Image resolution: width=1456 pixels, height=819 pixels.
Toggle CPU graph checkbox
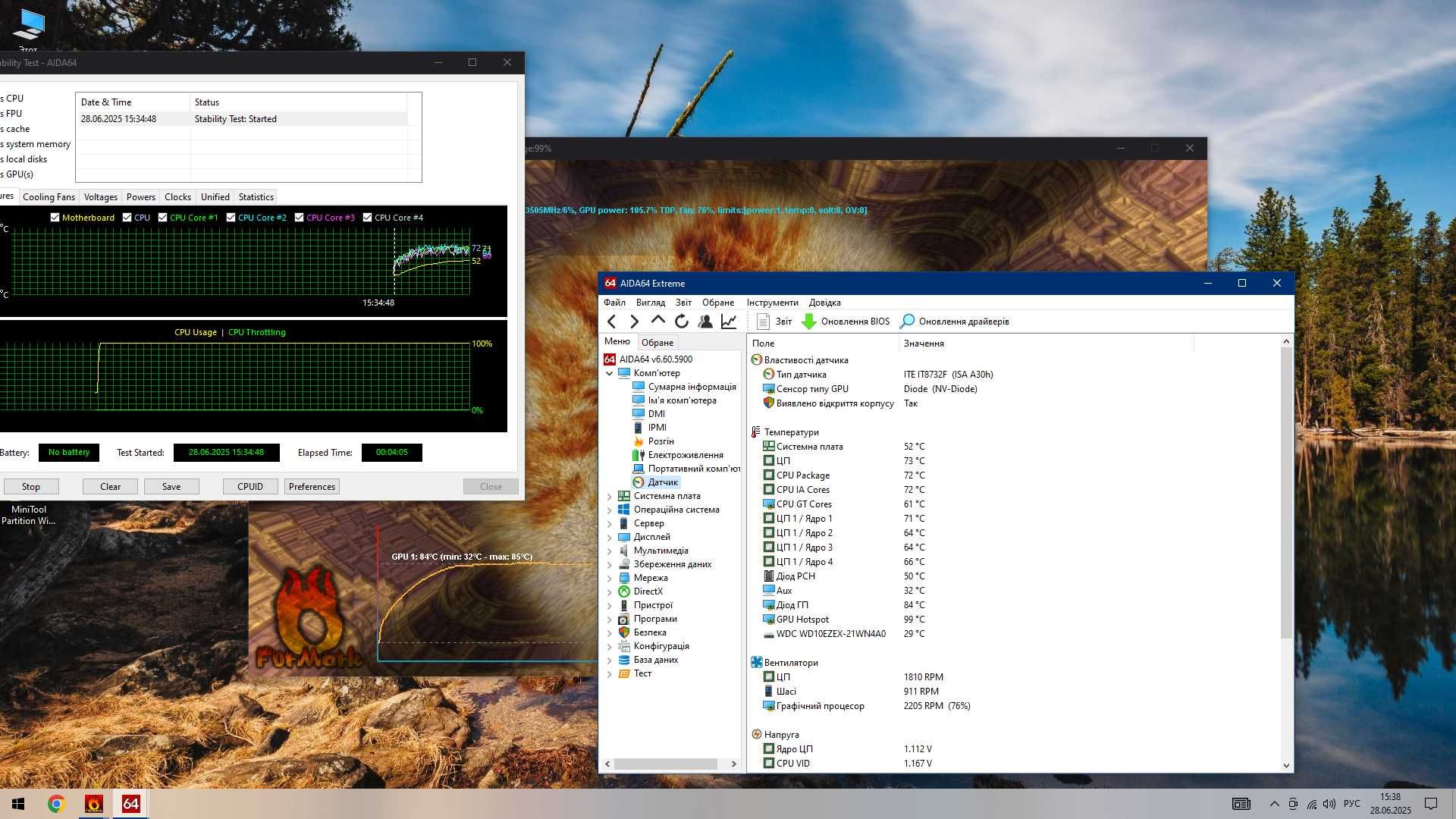click(127, 218)
